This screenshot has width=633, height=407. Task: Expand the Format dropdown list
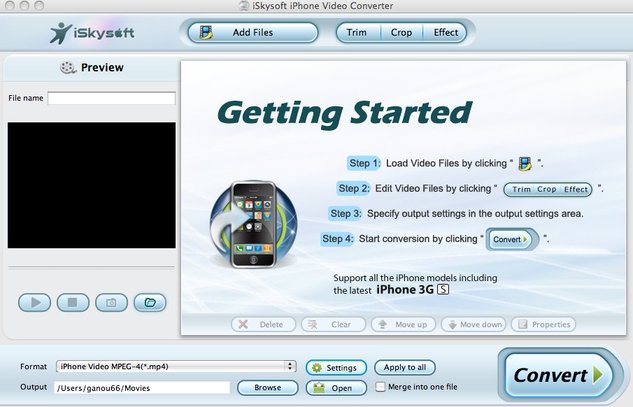pyautogui.click(x=290, y=367)
